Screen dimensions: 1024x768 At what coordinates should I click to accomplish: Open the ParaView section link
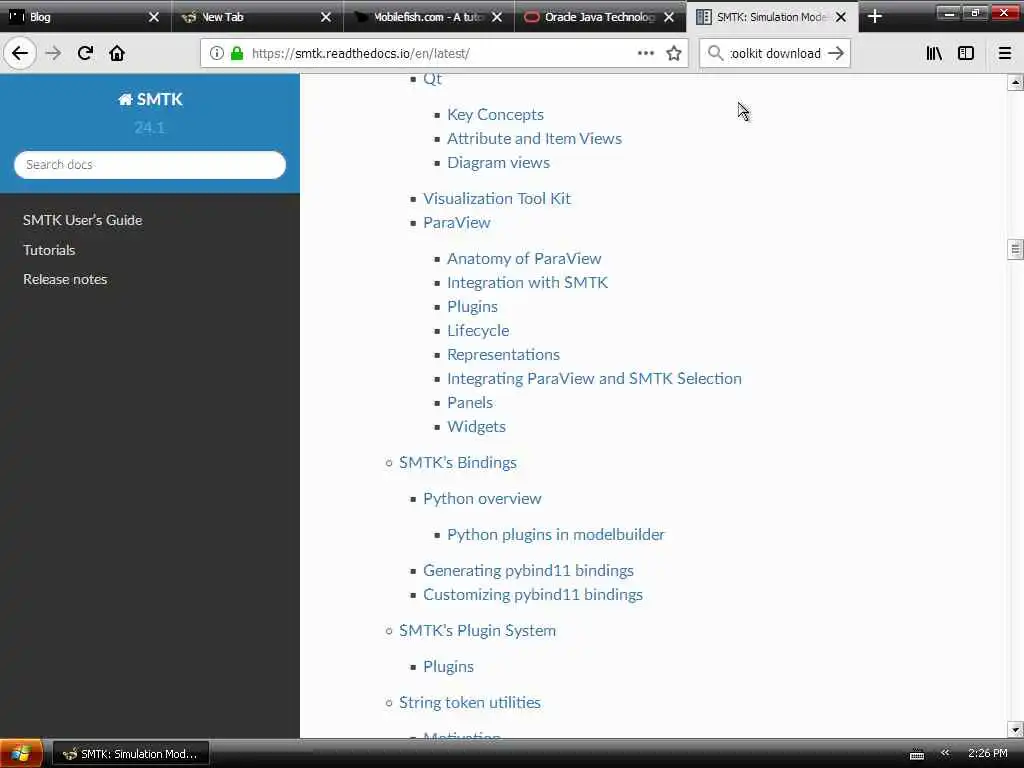(456, 223)
